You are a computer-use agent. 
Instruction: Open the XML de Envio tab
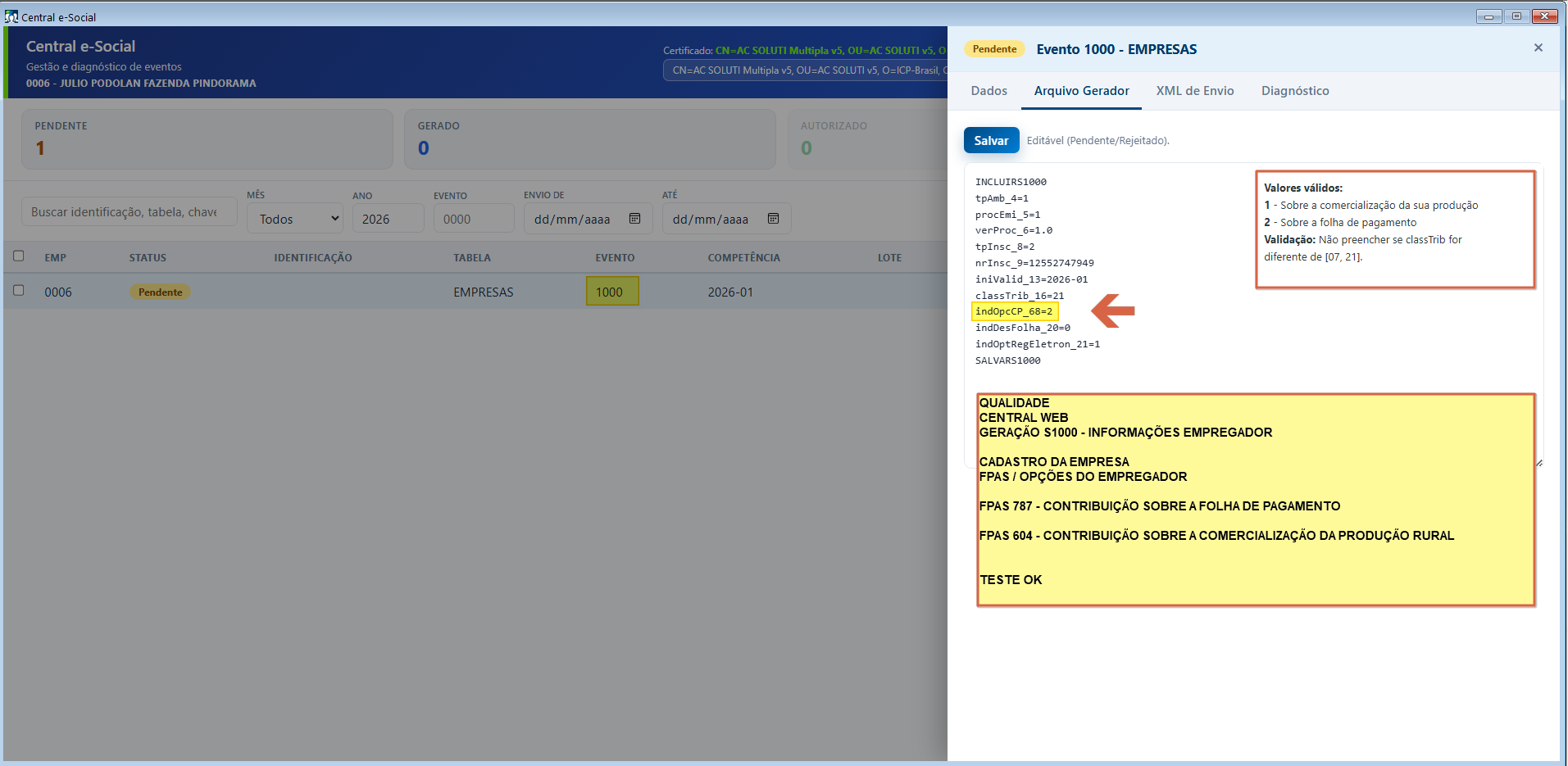point(1194,91)
